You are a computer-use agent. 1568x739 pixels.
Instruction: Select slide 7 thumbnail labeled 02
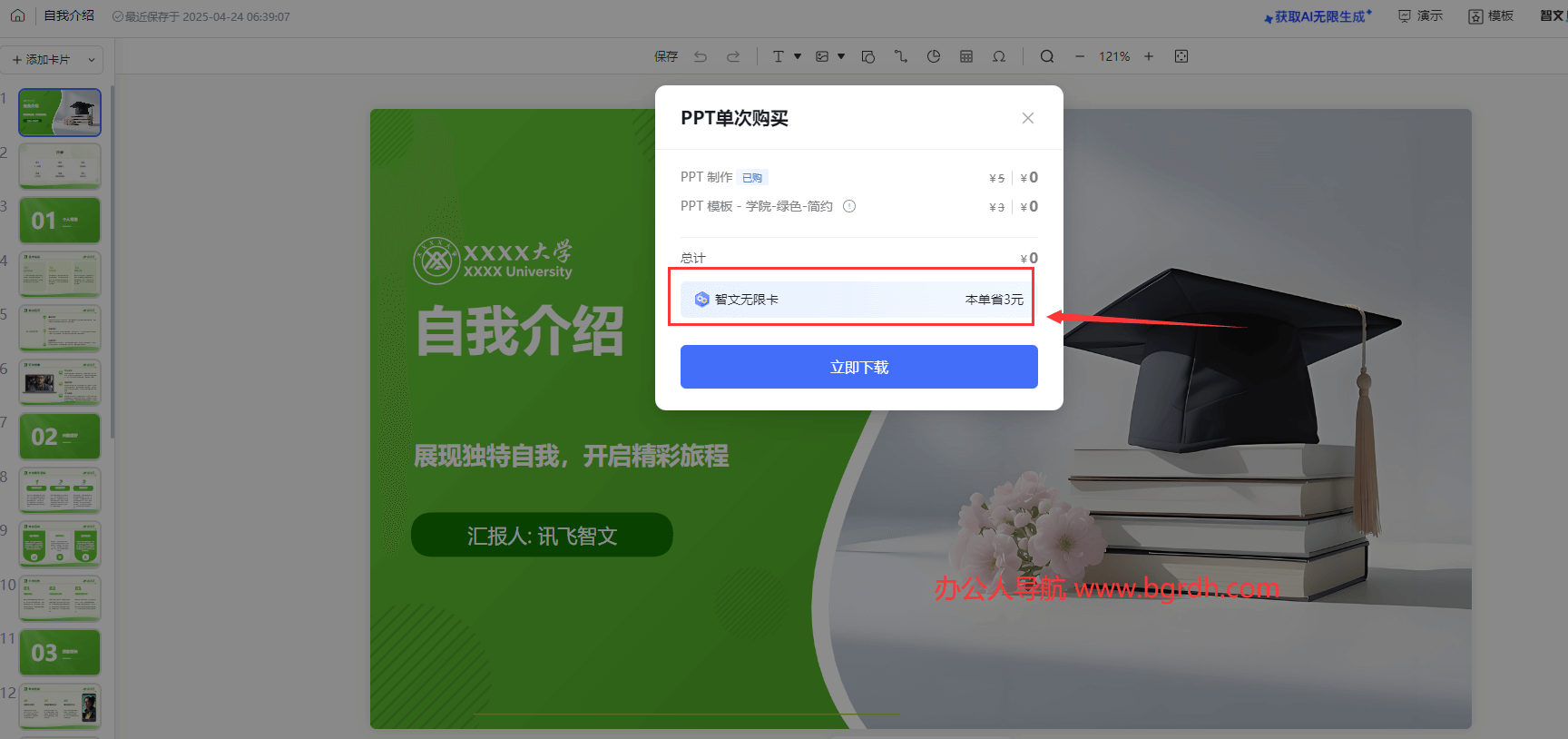click(60, 436)
